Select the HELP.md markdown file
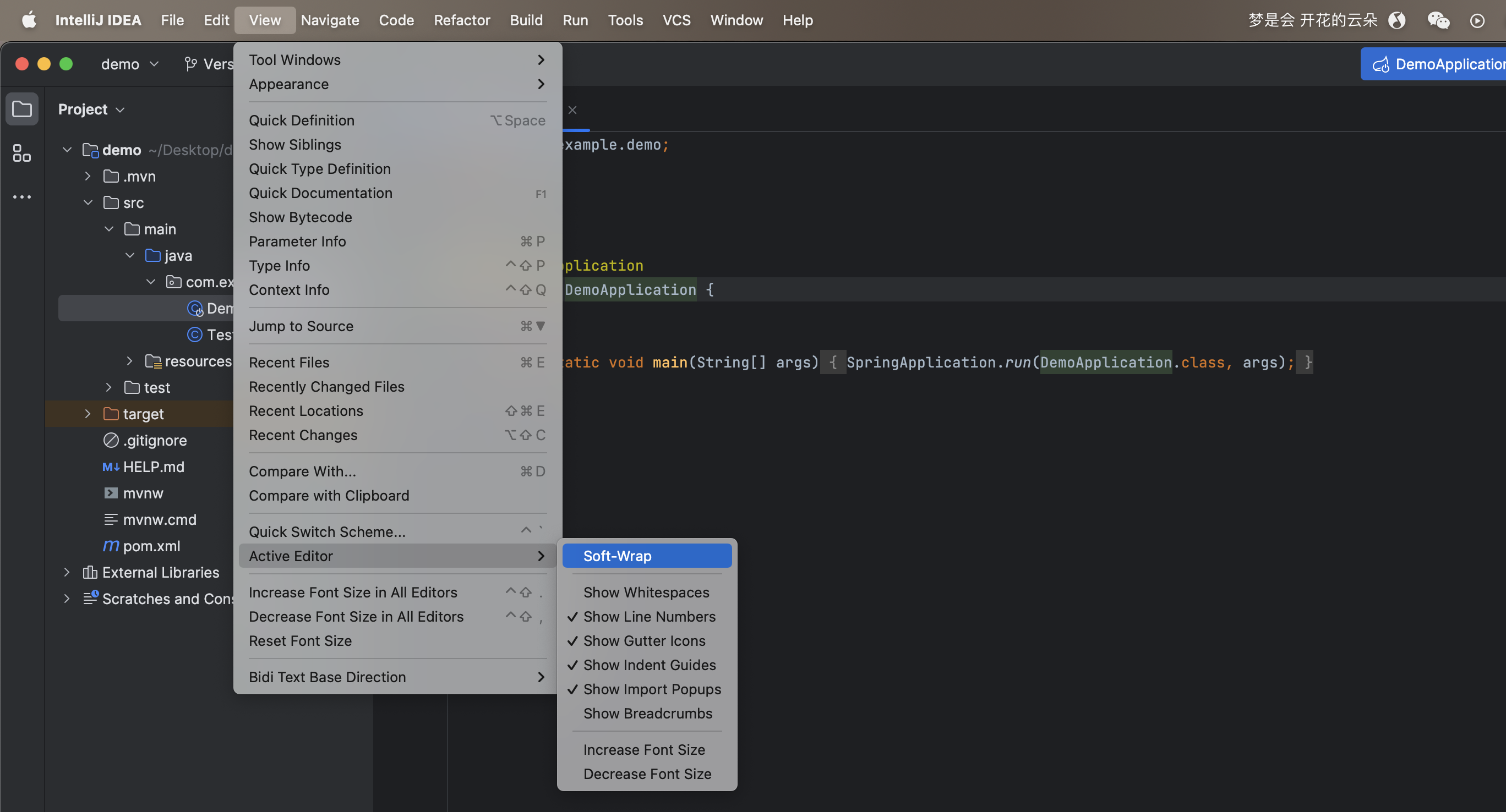 pos(153,467)
